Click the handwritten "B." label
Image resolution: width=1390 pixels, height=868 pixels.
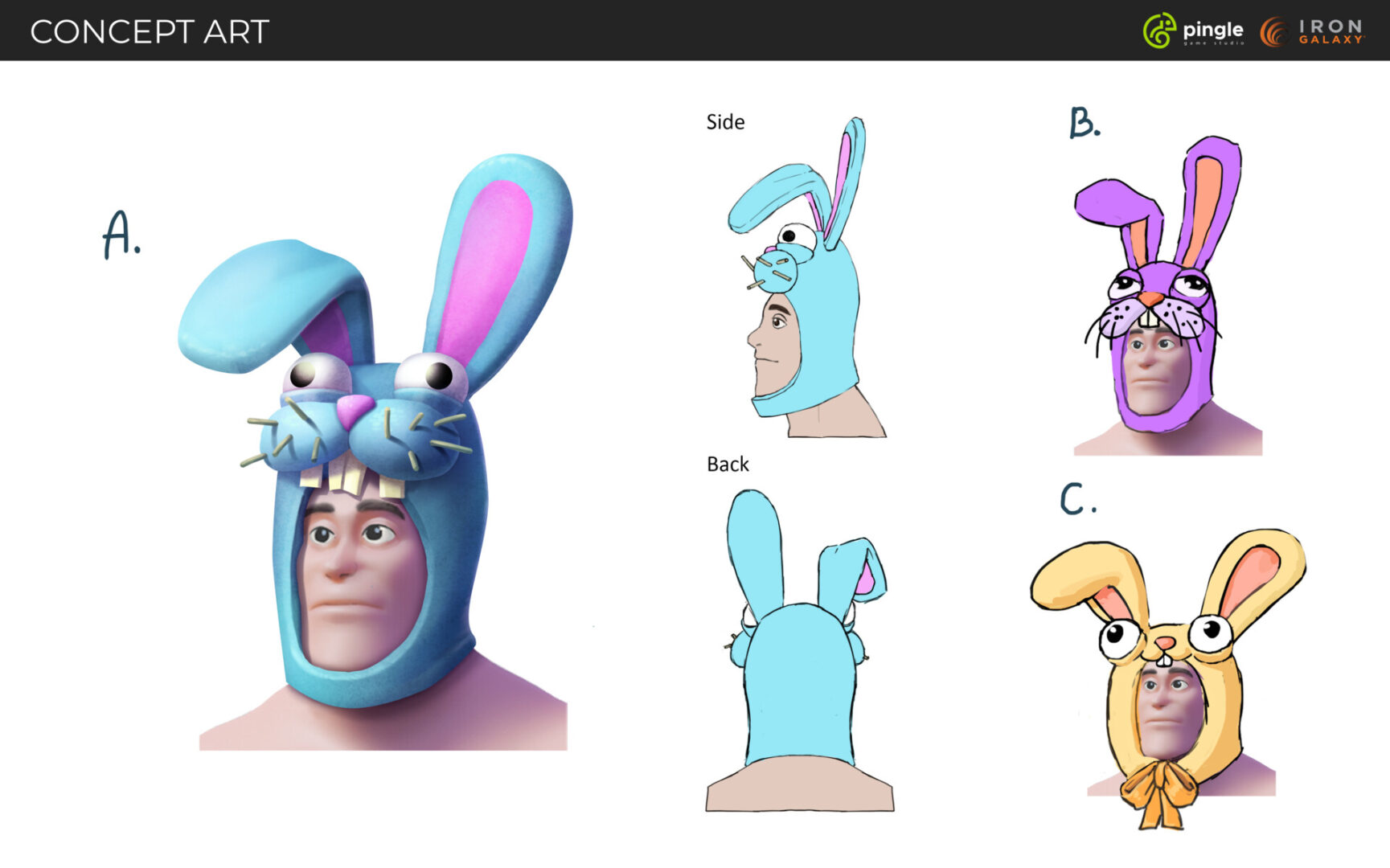click(1085, 123)
